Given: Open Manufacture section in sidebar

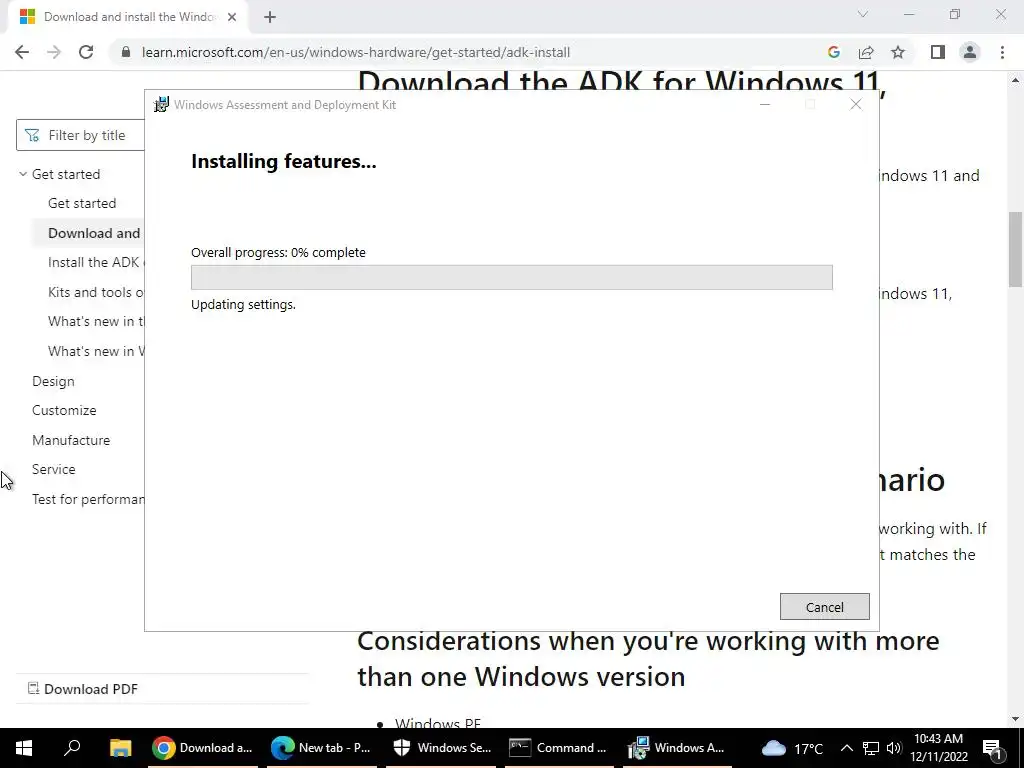Looking at the screenshot, I should [71, 440].
